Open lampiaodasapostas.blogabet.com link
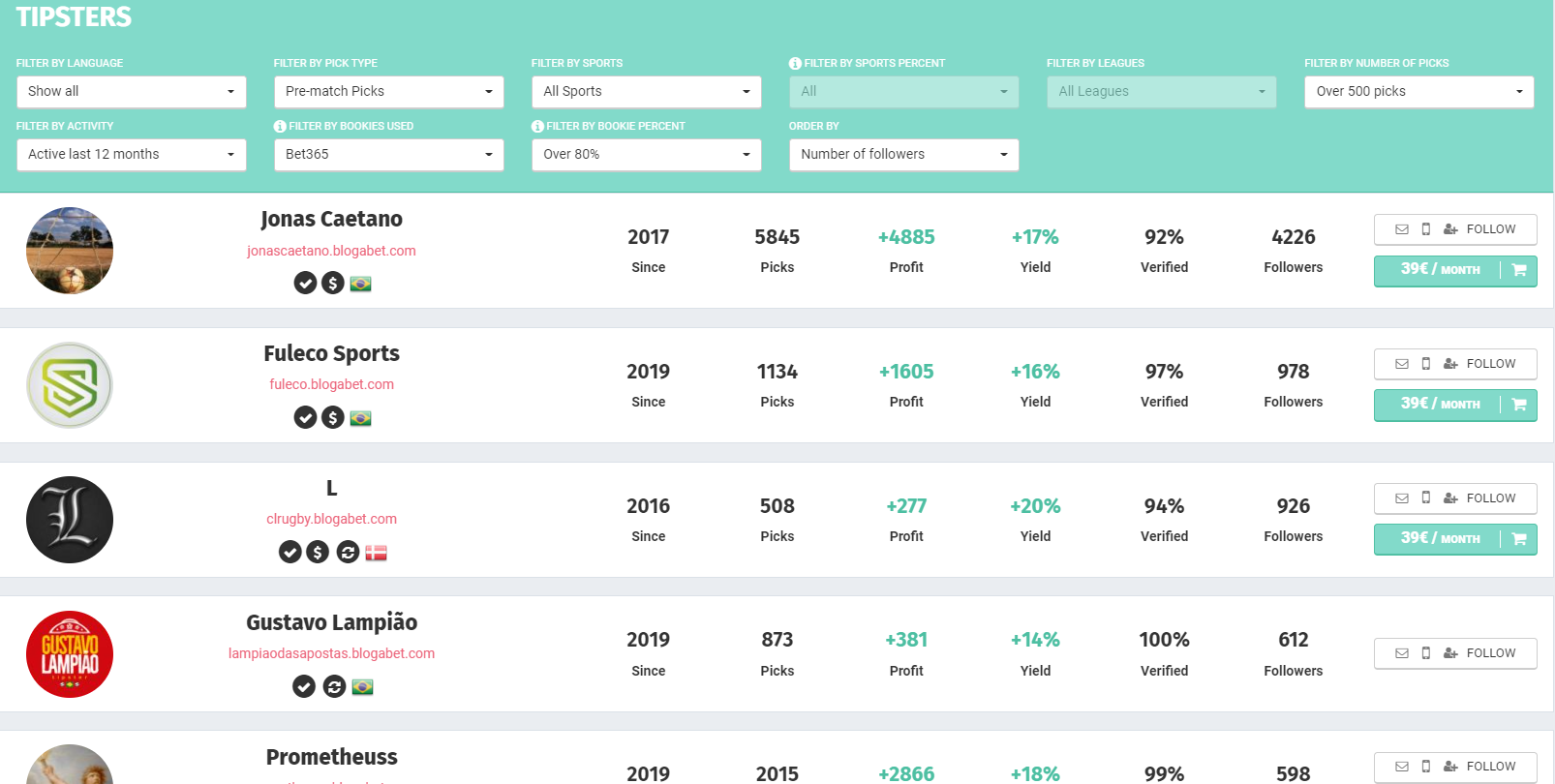The height and width of the screenshot is (784, 1555). click(331, 653)
